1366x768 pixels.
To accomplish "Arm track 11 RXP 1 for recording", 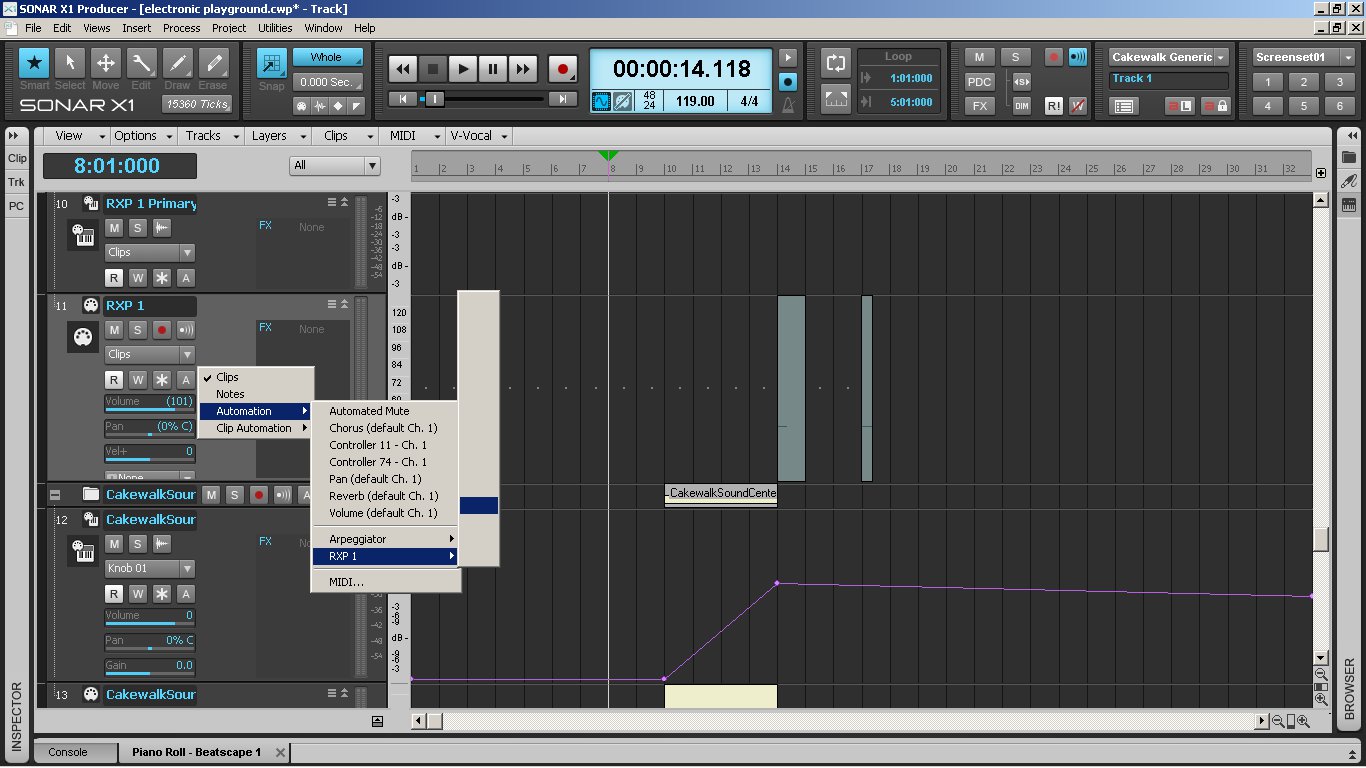I will point(162,329).
